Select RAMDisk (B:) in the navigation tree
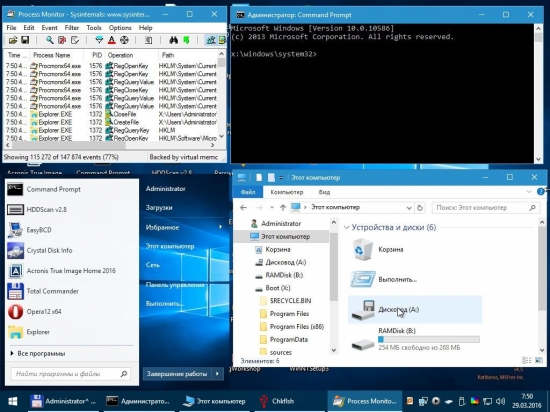The image size is (550, 412). point(284,275)
